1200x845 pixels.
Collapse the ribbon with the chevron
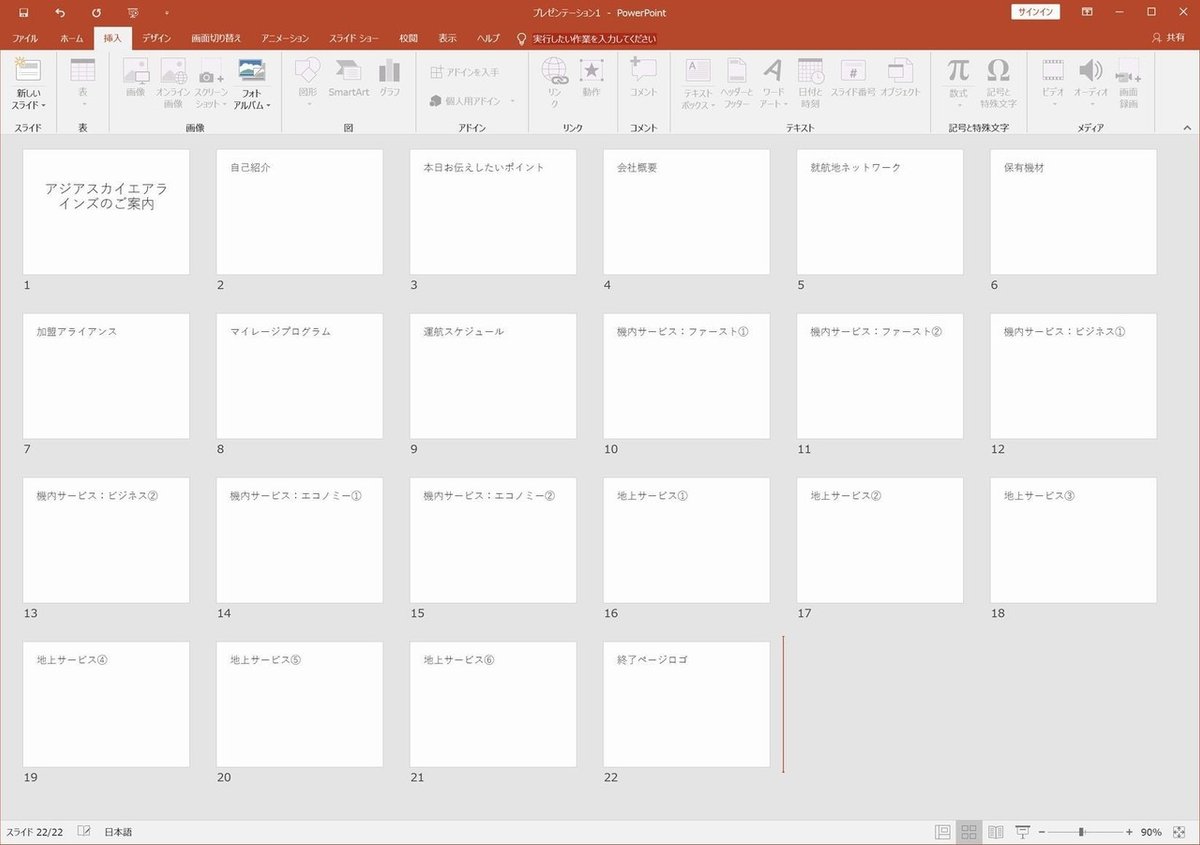coord(1187,127)
